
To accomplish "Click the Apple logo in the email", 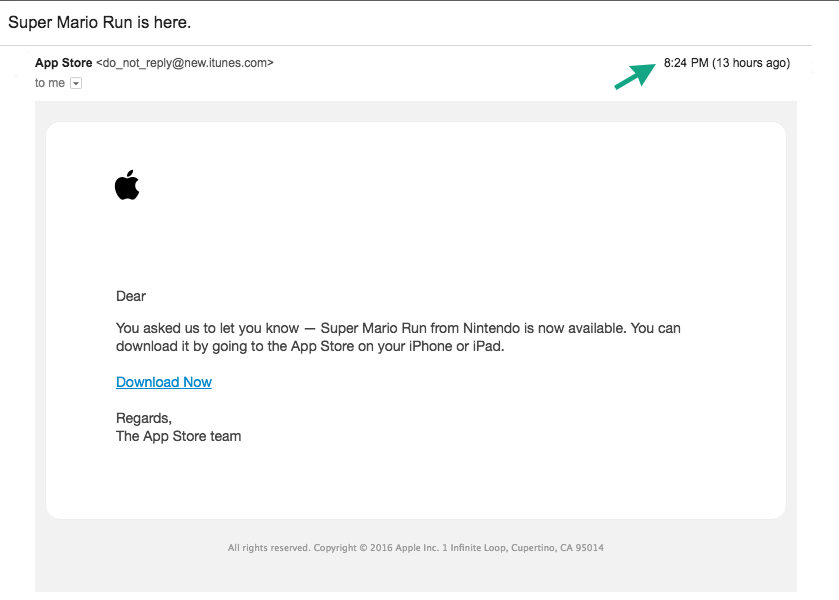I will [x=127, y=185].
